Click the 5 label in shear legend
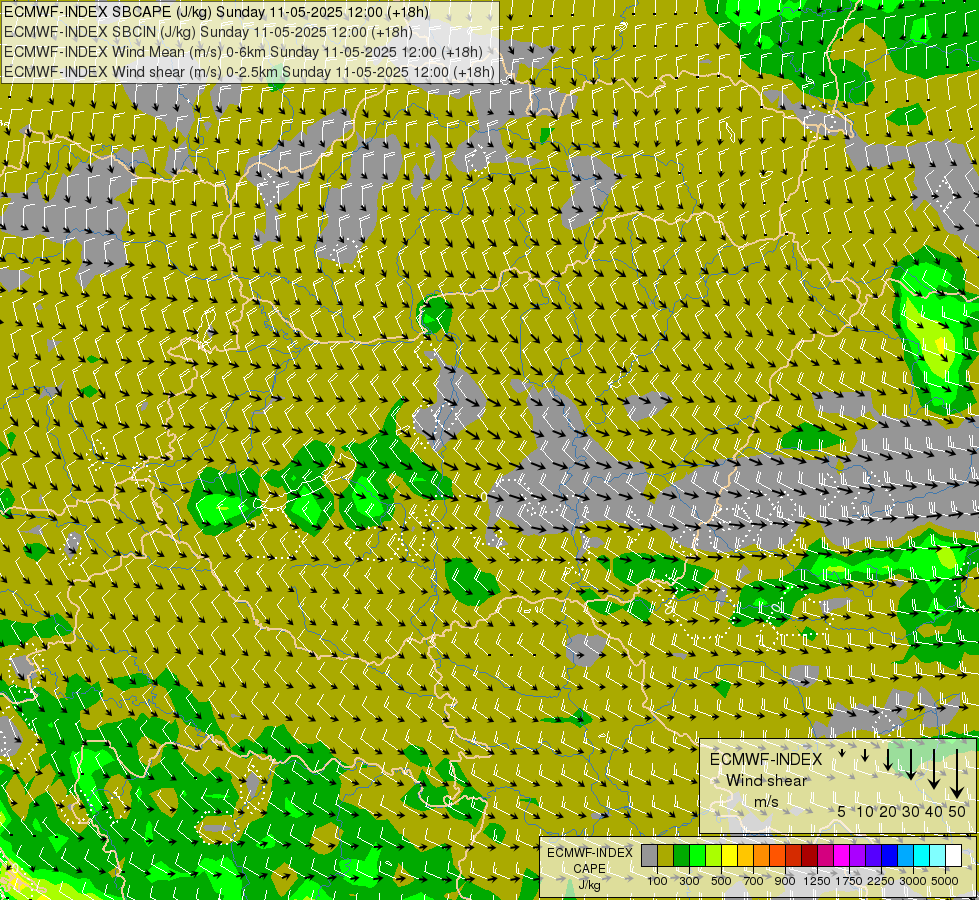979x900 pixels. click(841, 812)
